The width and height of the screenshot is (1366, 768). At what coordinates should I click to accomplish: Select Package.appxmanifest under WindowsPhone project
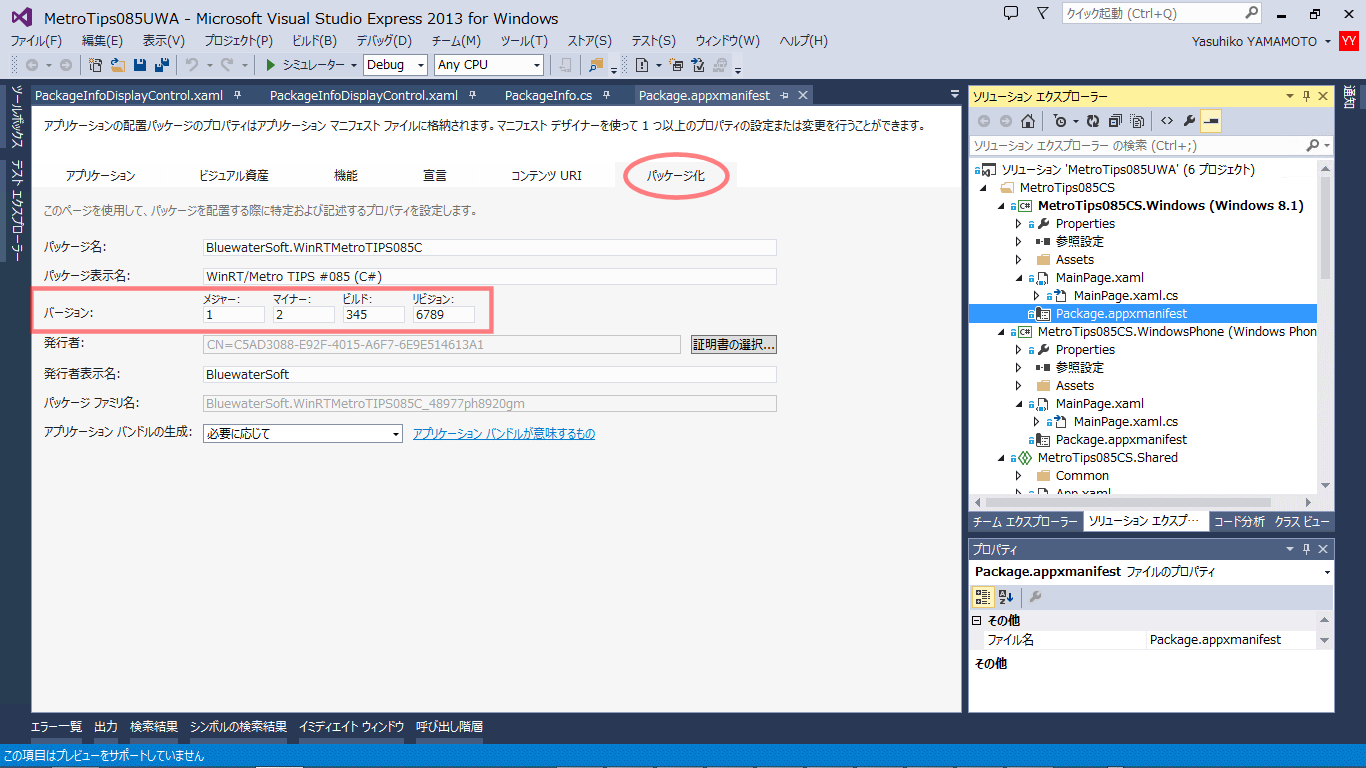tap(1121, 440)
